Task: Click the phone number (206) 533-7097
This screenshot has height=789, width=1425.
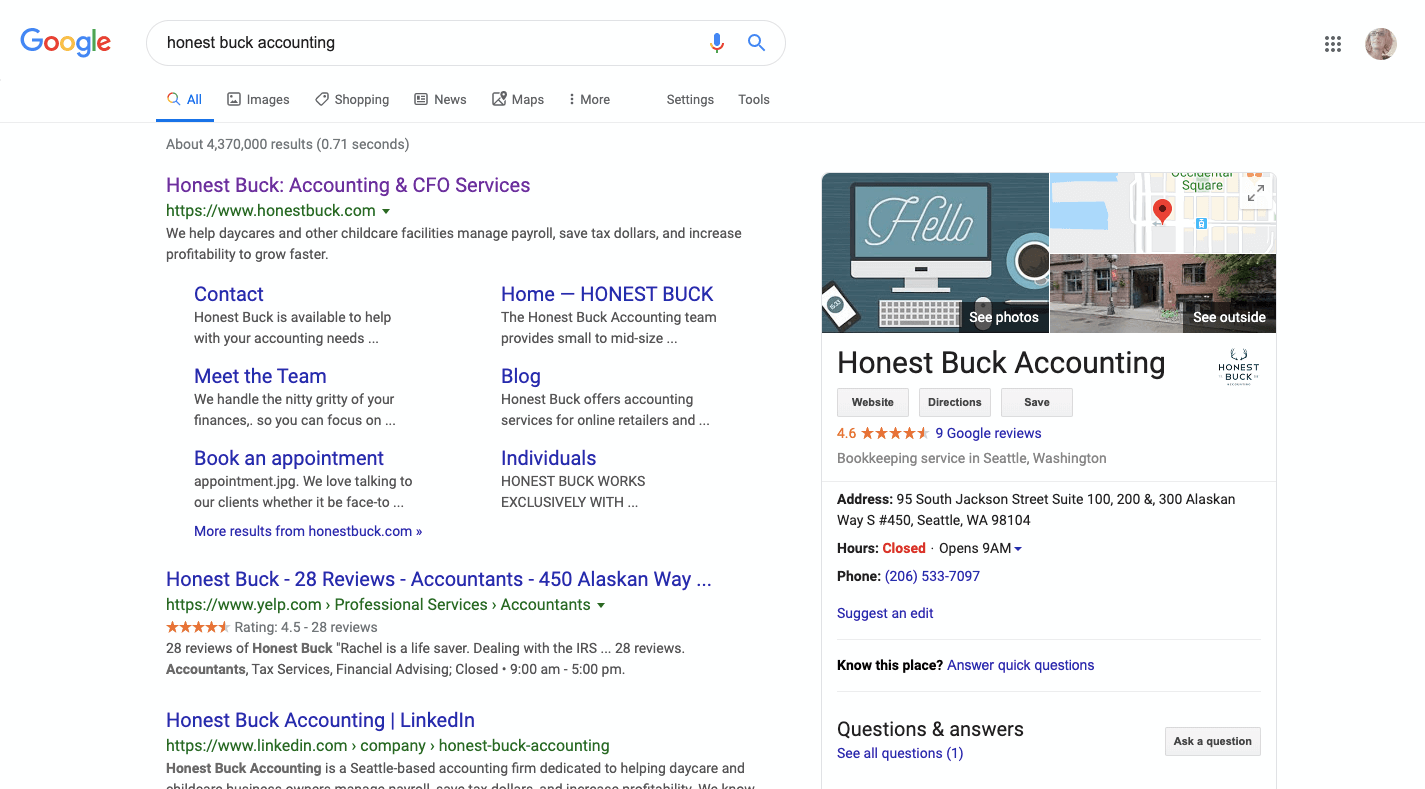Action: [932, 576]
